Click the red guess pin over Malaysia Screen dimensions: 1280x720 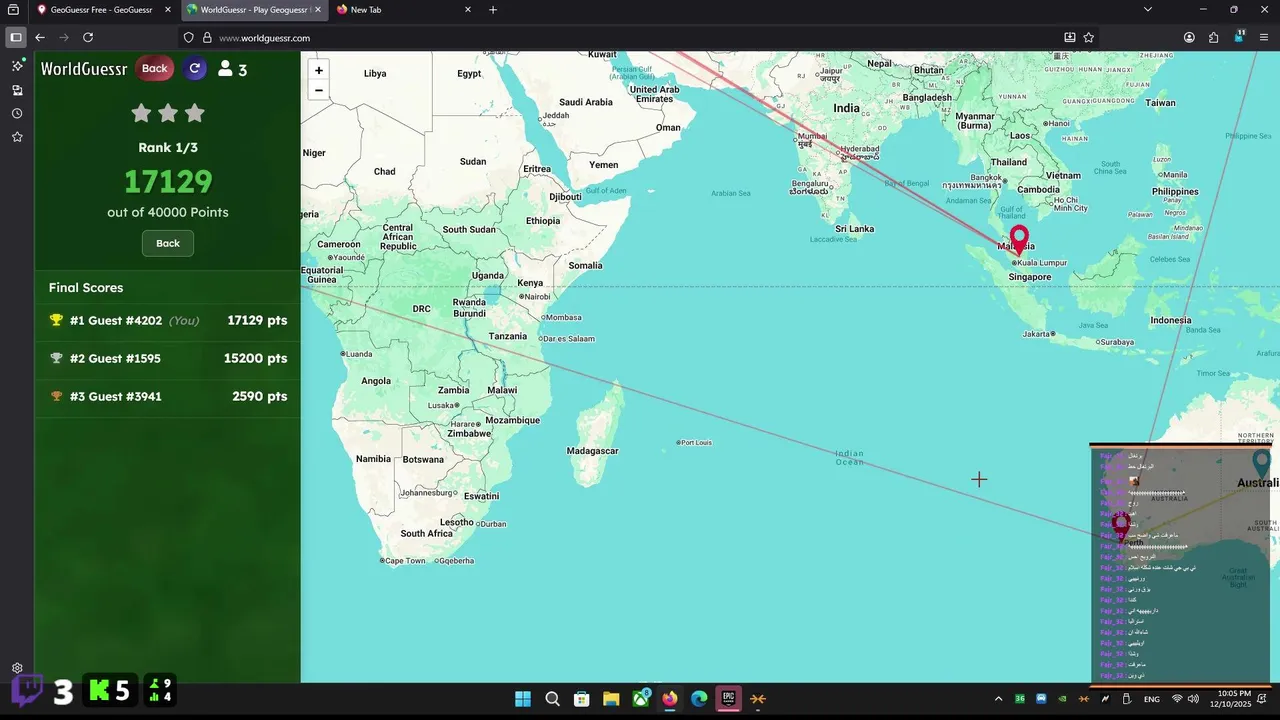tap(1019, 239)
